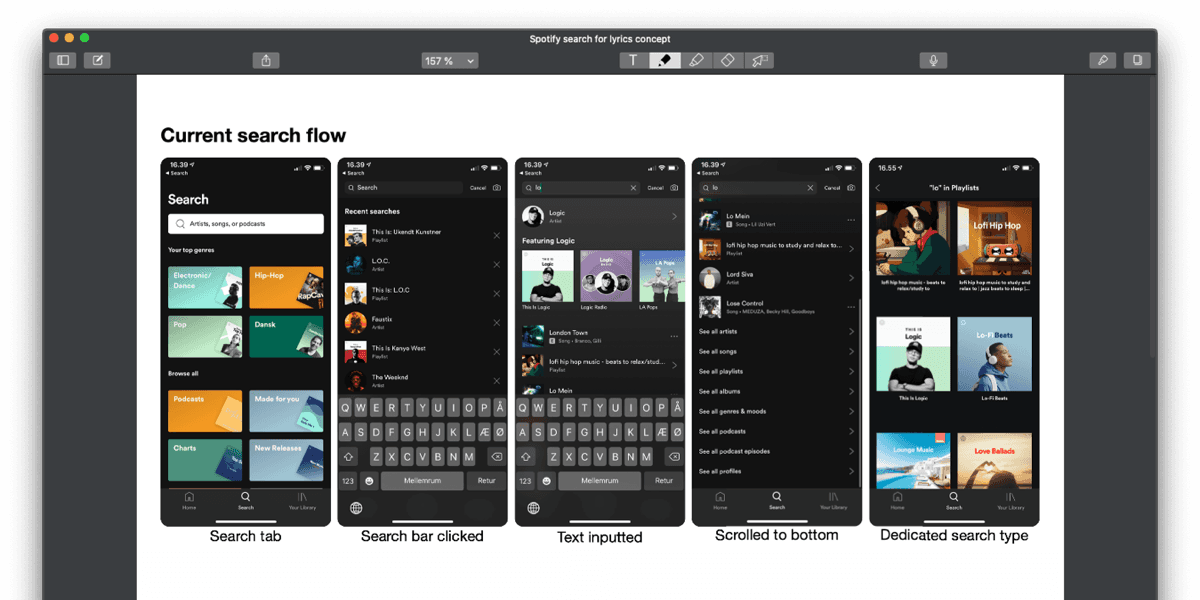Expand 'See all profiles'
The height and width of the screenshot is (600, 1200).
(x=777, y=471)
